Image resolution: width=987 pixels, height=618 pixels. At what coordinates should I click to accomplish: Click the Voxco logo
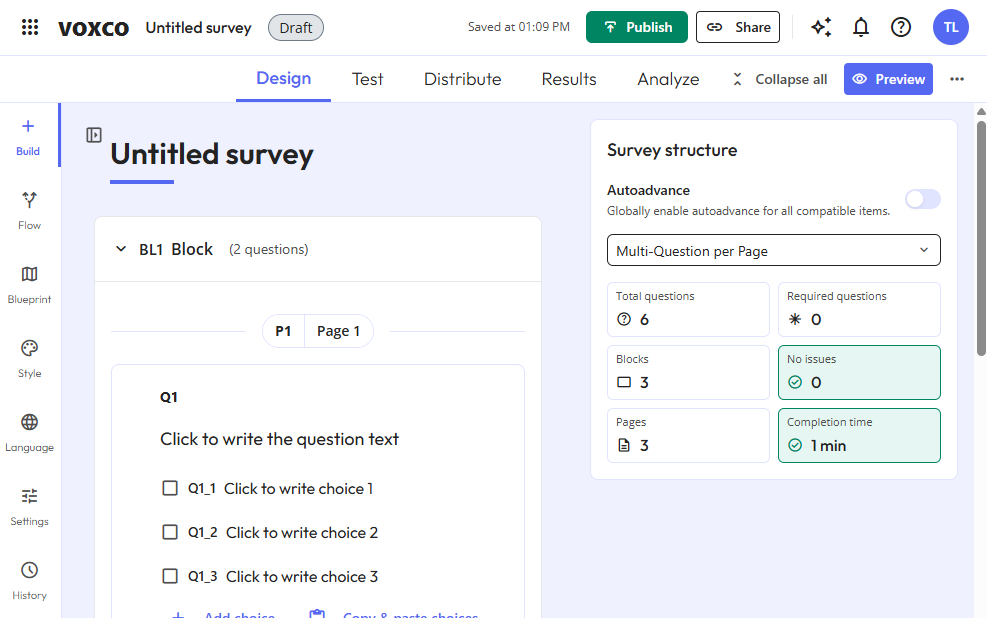[93, 28]
